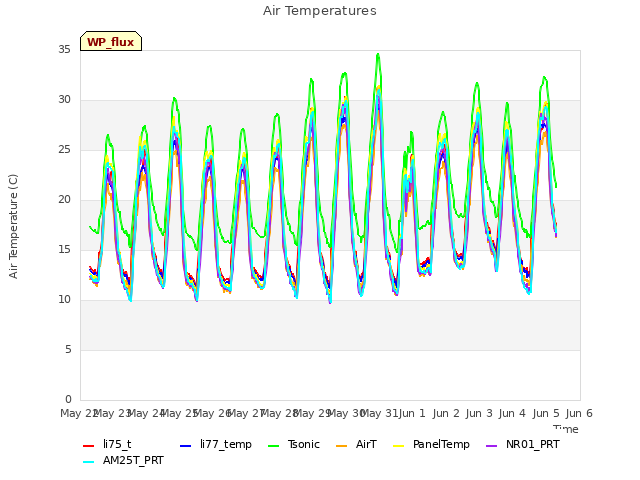640x480 pixels.
Task: Click the Jun 3 x-axis tick label
Action: point(479,413)
